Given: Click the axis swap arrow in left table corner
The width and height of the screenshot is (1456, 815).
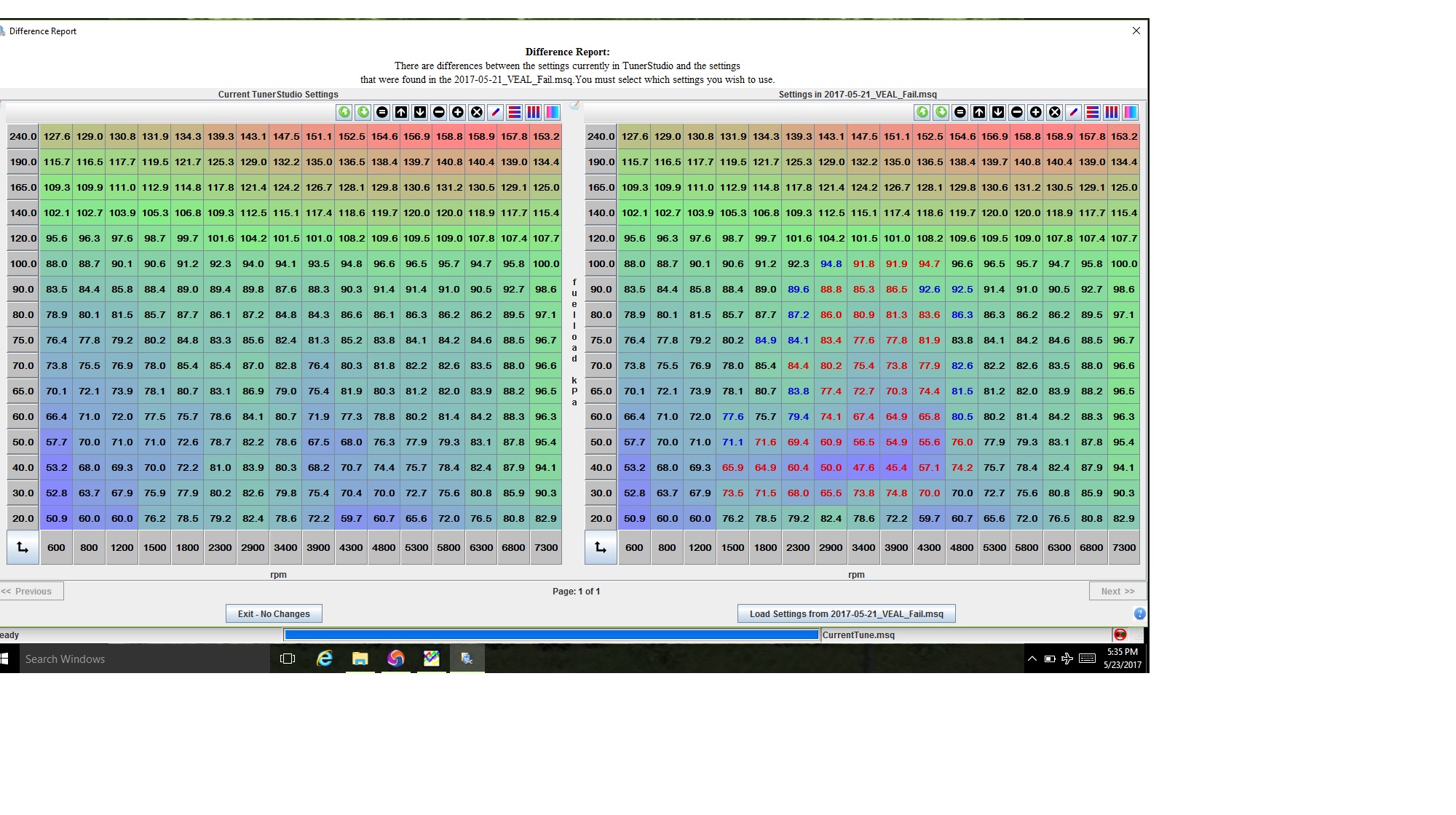Looking at the screenshot, I should (x=23, y=547).
